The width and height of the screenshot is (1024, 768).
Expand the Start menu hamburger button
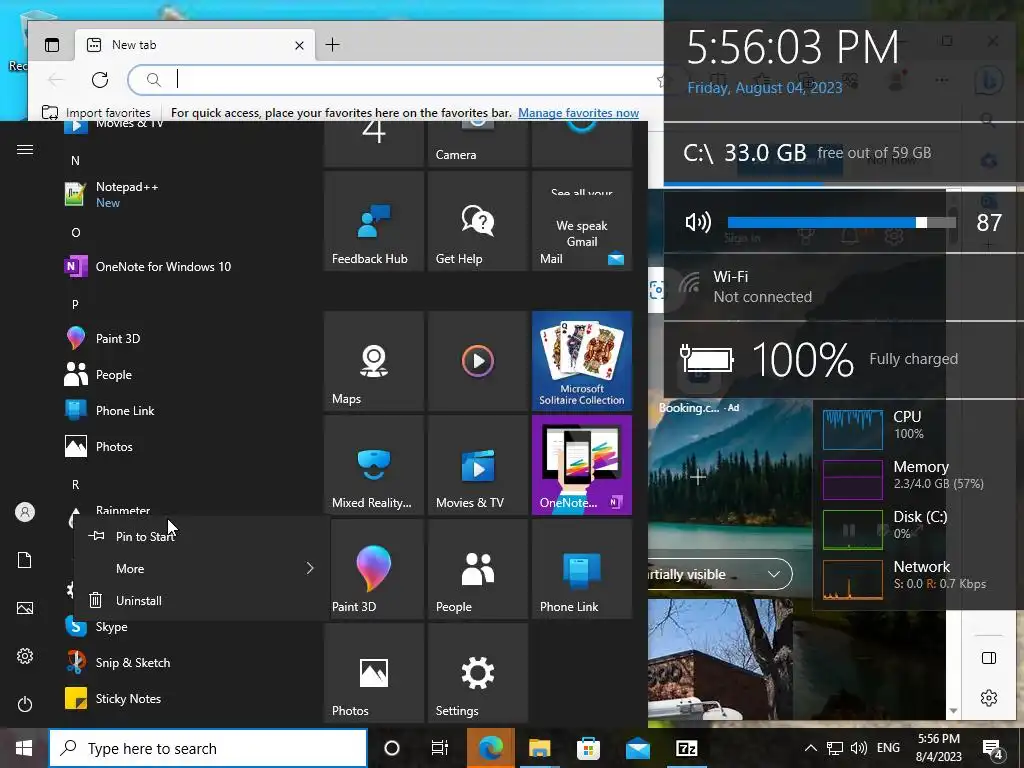(25, 150)
